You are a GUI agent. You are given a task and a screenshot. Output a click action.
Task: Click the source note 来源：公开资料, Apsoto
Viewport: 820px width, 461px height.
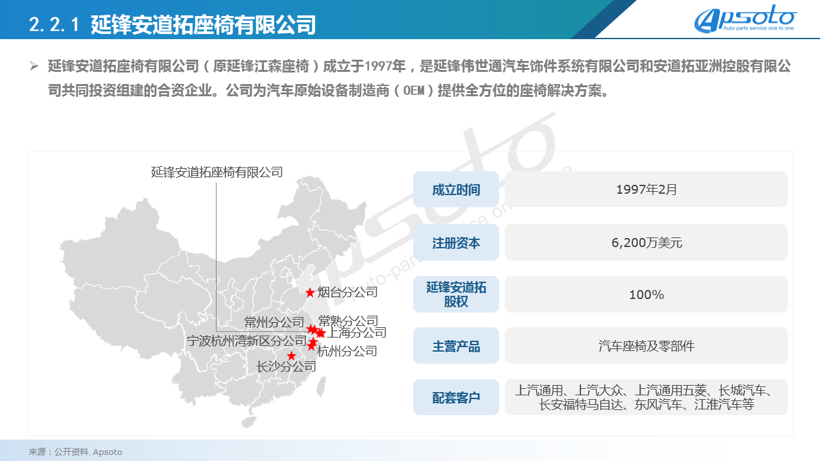pos(75,452)
